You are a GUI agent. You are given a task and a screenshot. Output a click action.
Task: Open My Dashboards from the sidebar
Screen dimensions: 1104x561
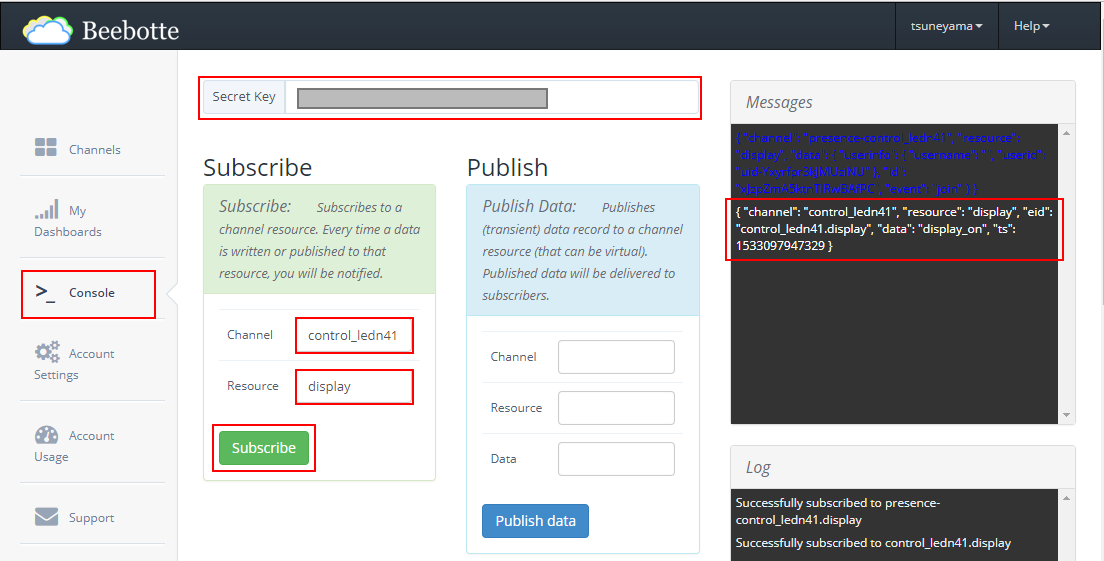coord(68,221)
